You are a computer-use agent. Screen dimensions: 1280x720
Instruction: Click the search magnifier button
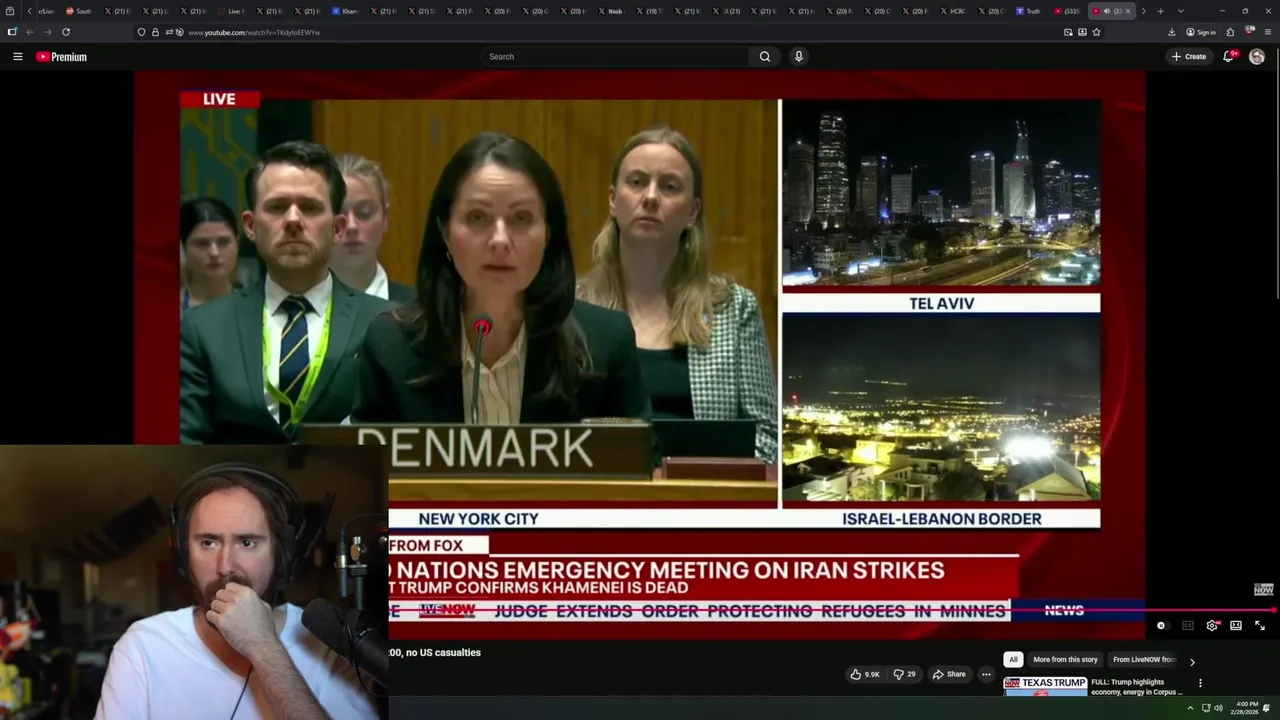click(x=765, y=57)
